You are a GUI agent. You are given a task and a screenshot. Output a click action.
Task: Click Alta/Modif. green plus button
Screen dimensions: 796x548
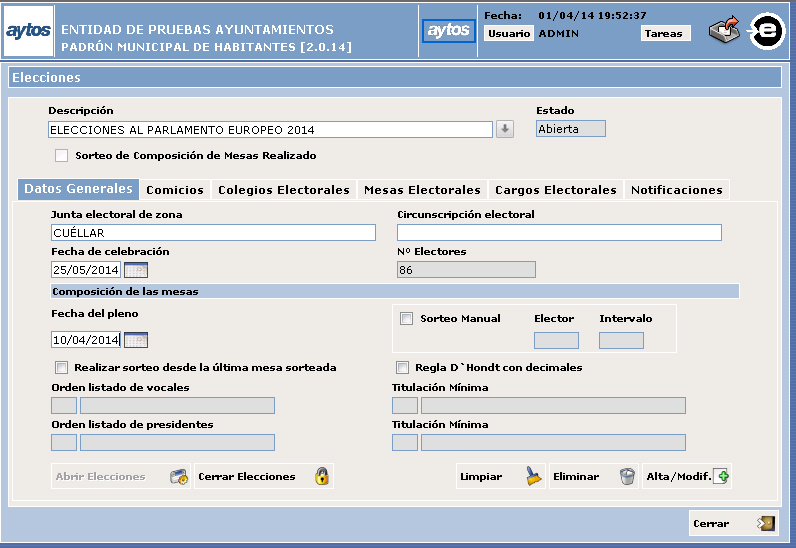(688, 476)
